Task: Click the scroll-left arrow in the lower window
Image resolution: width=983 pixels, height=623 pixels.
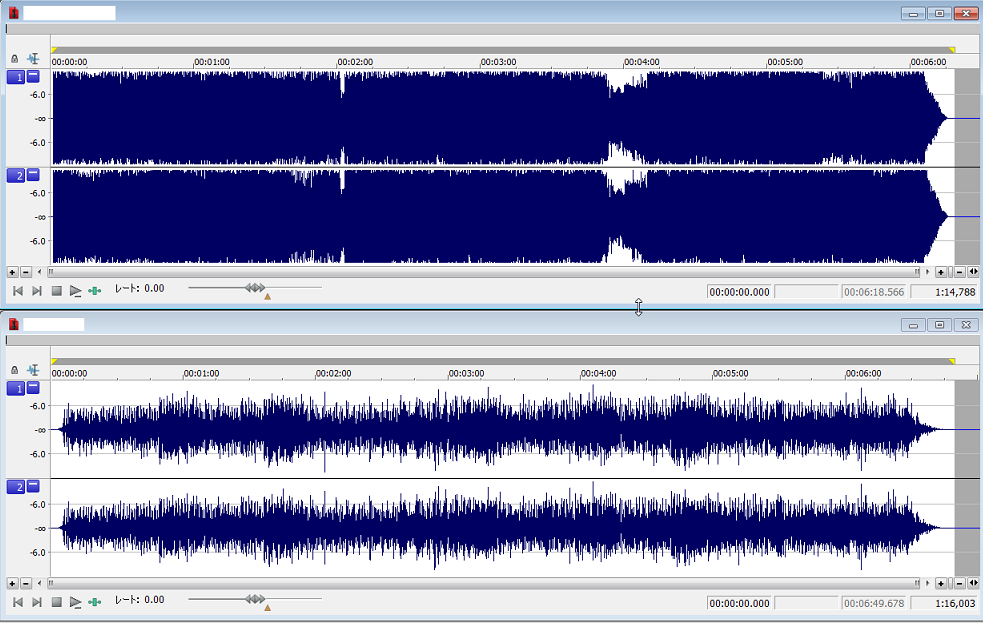Action: [x=40, y=584]
